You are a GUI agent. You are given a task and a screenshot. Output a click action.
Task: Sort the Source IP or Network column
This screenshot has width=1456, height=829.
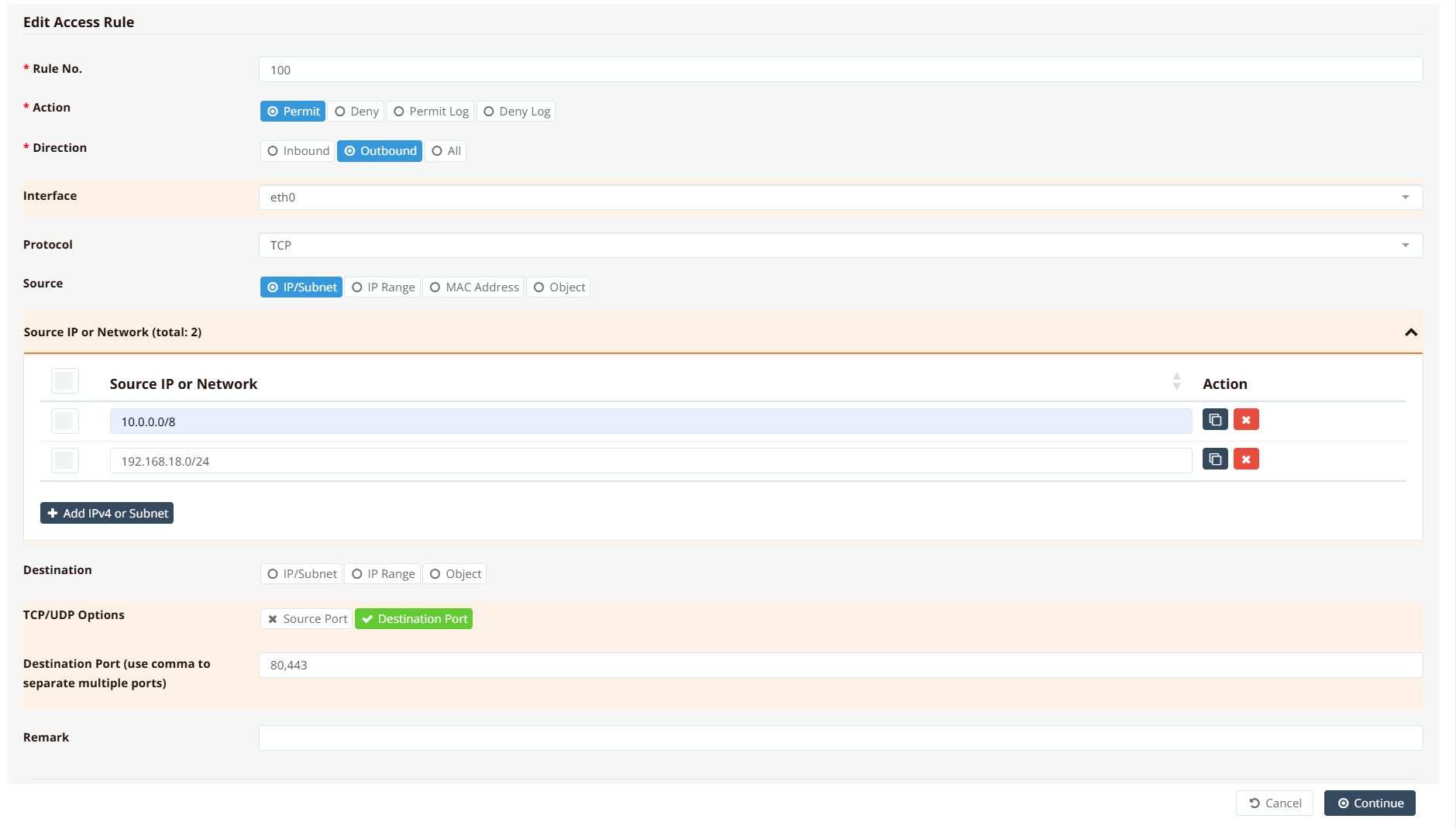(1176, 382)
